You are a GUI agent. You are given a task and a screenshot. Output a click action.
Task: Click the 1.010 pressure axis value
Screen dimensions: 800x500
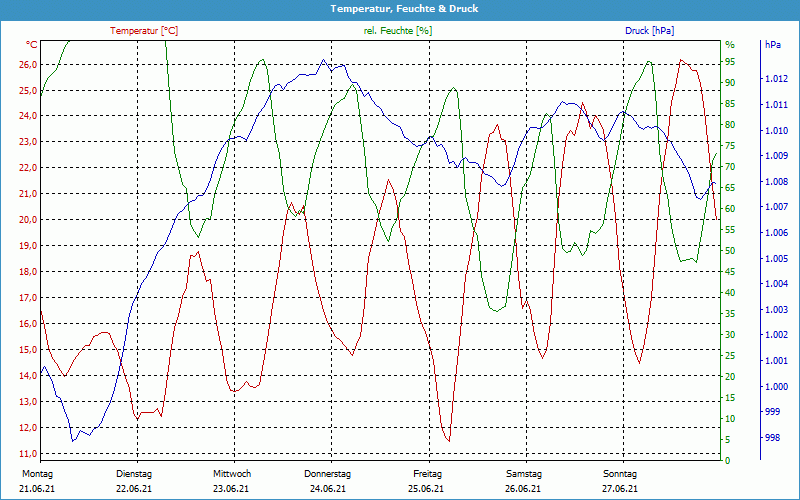click(776, 131)
